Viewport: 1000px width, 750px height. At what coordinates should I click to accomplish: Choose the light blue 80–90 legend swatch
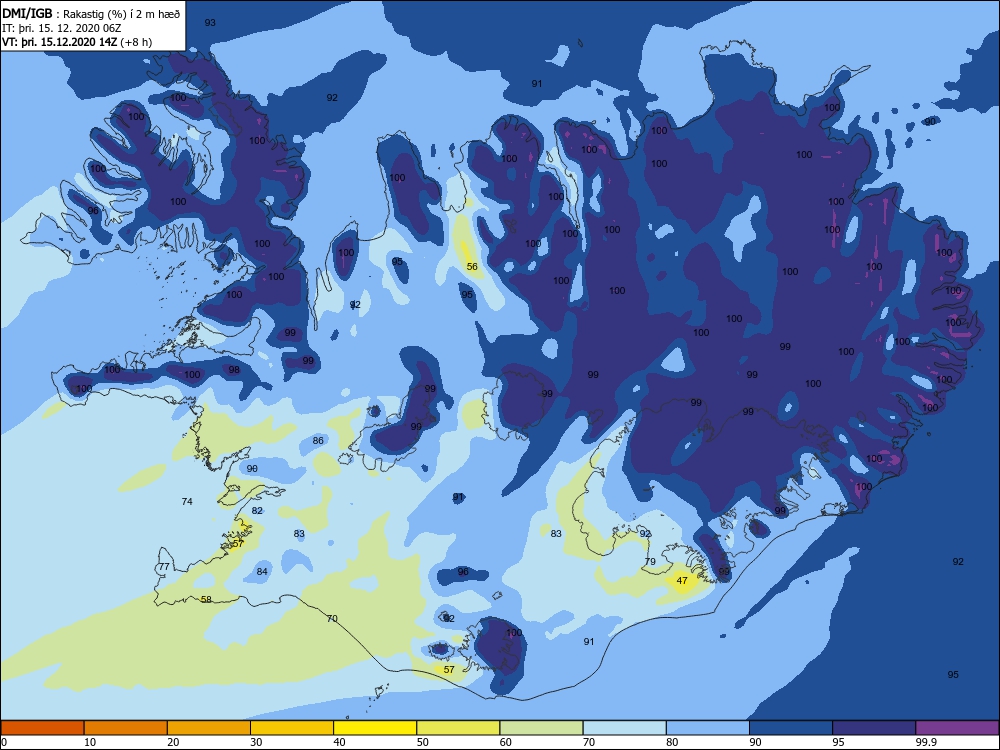[708, 728]
